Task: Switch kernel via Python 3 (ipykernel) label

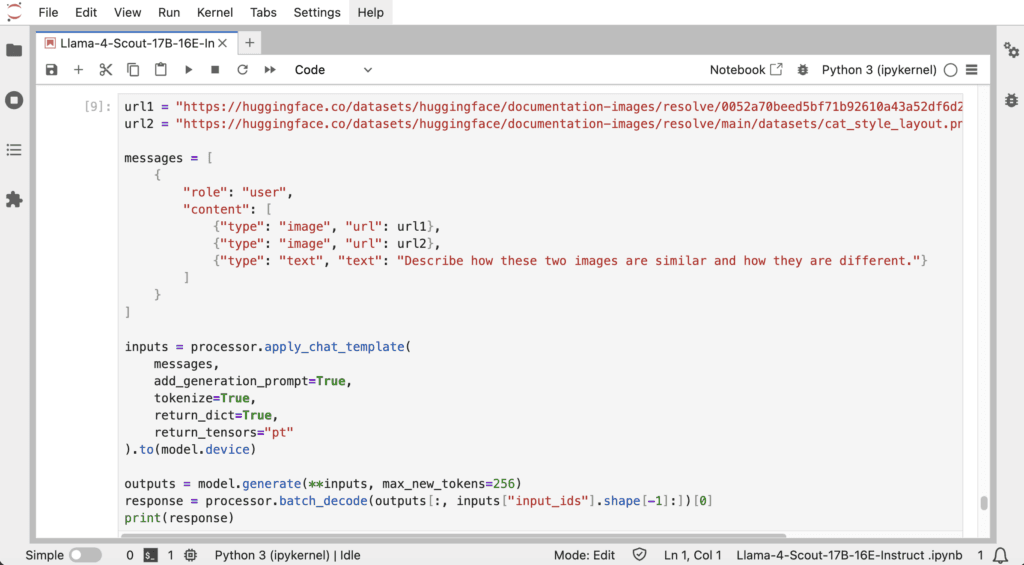Action: tap(879, 70)
